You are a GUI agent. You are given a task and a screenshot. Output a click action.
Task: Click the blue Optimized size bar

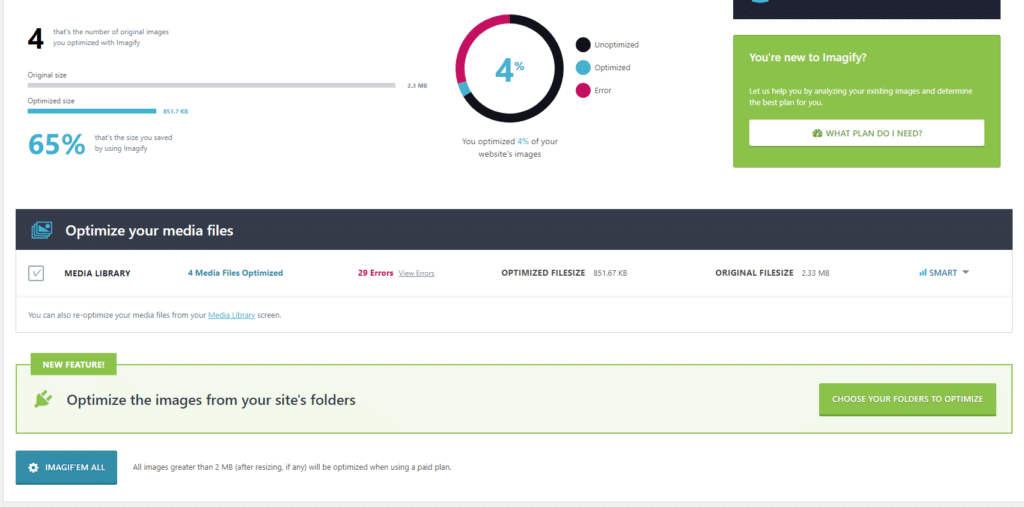point(92,111)
